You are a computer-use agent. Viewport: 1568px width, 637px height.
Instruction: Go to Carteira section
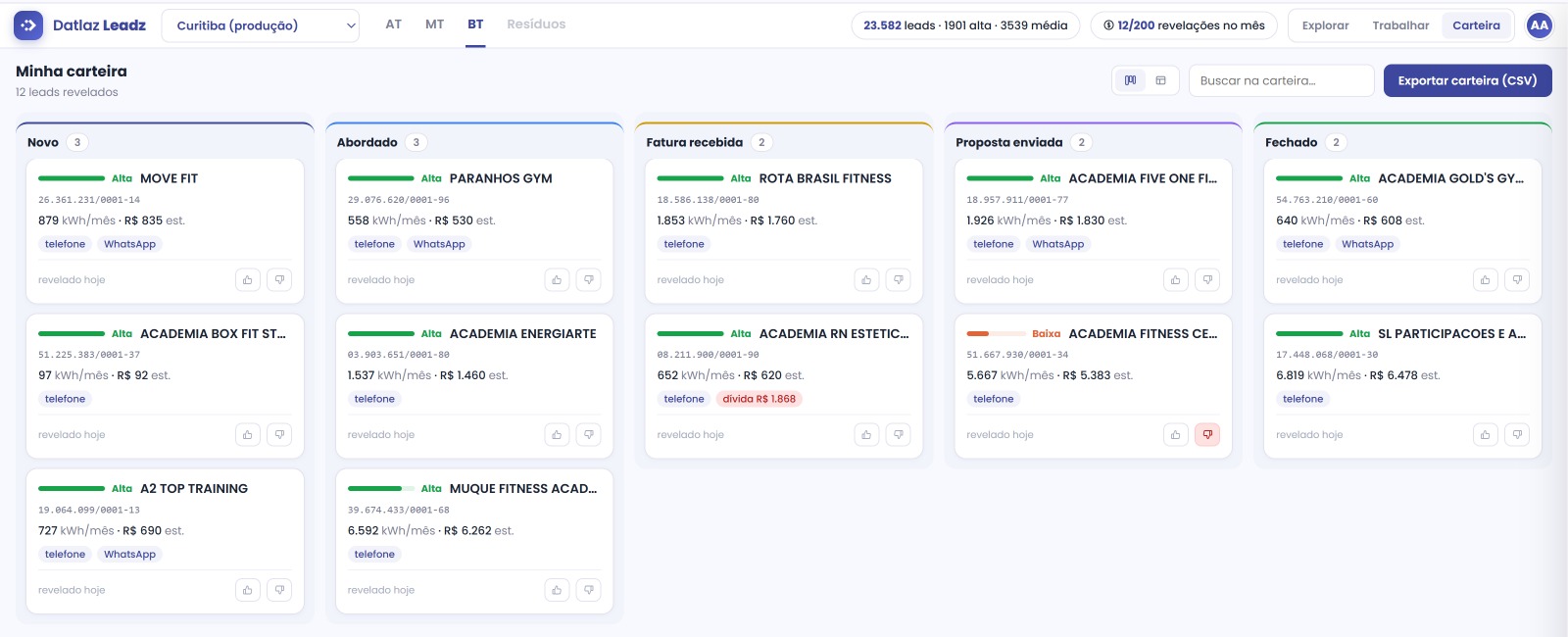[x=1476, y=25]
